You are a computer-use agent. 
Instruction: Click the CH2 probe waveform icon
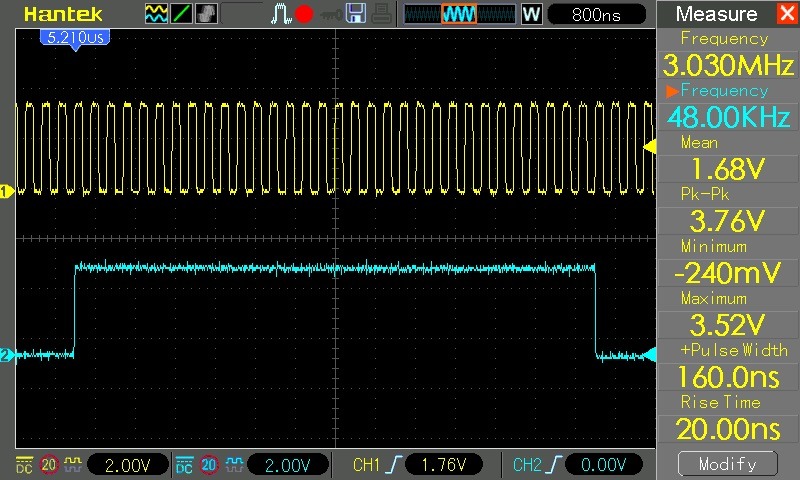[233, 464]
